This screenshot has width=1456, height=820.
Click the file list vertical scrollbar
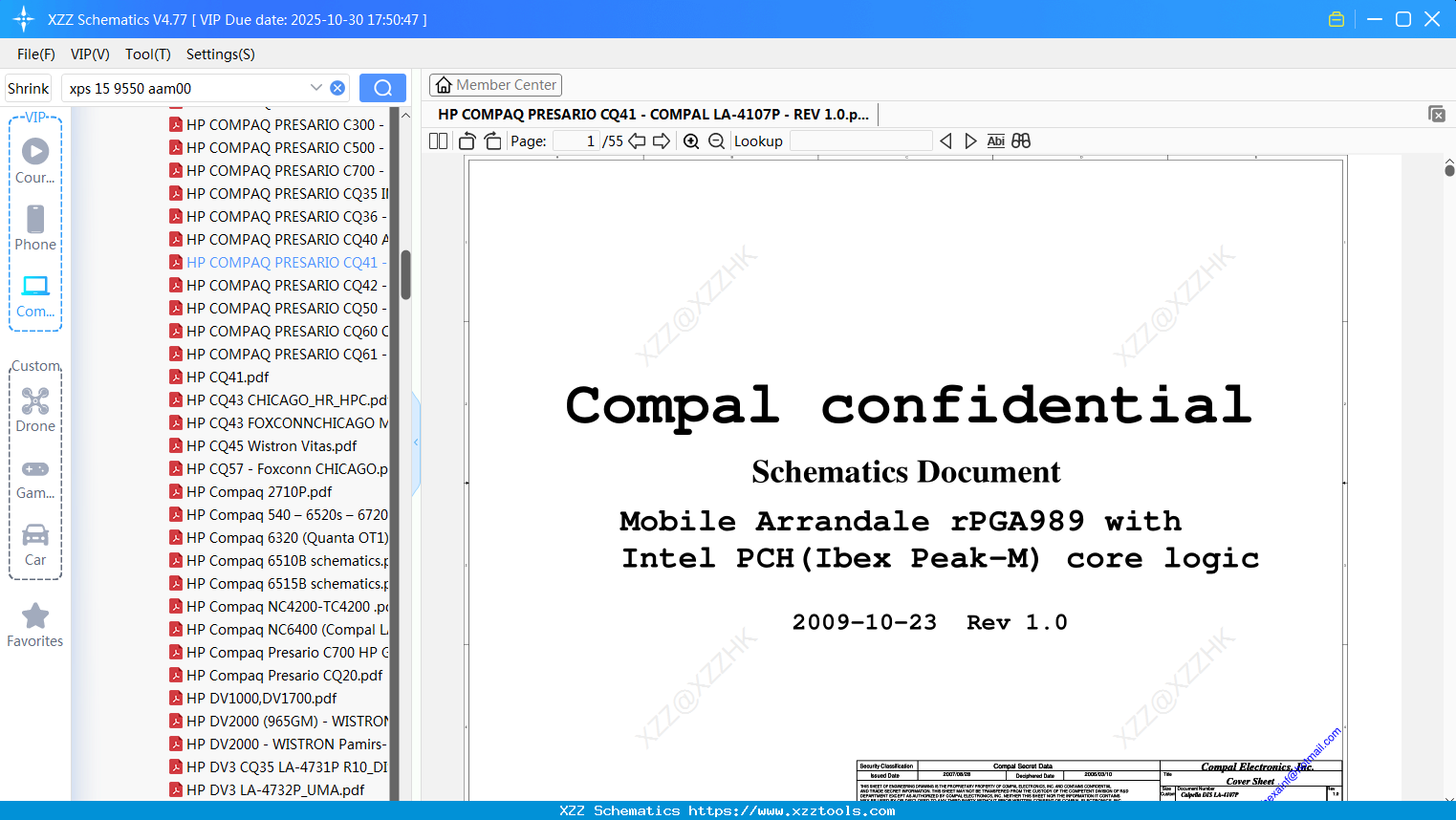coord(405,275)
